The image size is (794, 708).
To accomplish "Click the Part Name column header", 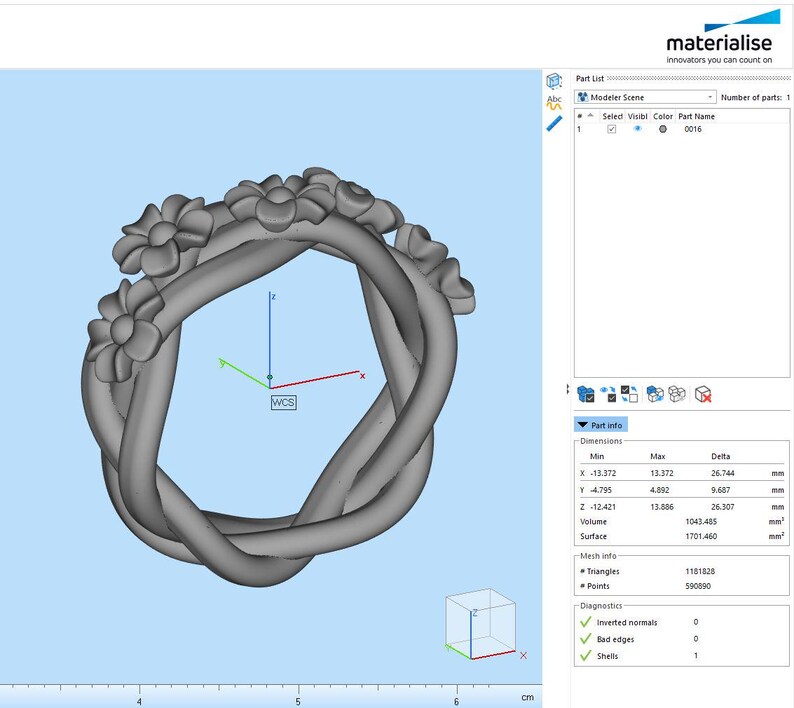I will 696,116.
